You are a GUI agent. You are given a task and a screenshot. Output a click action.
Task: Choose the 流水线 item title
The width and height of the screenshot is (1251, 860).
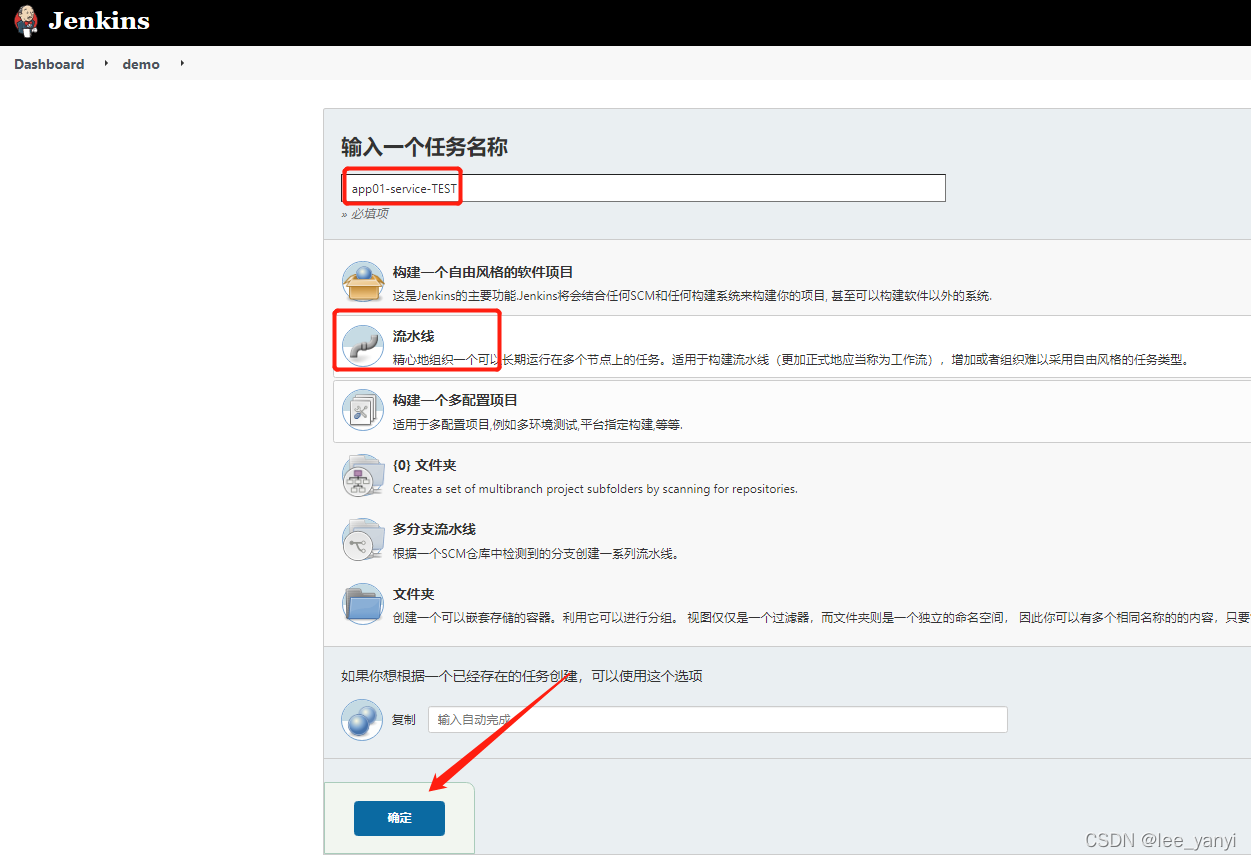[x=413, y=336]
